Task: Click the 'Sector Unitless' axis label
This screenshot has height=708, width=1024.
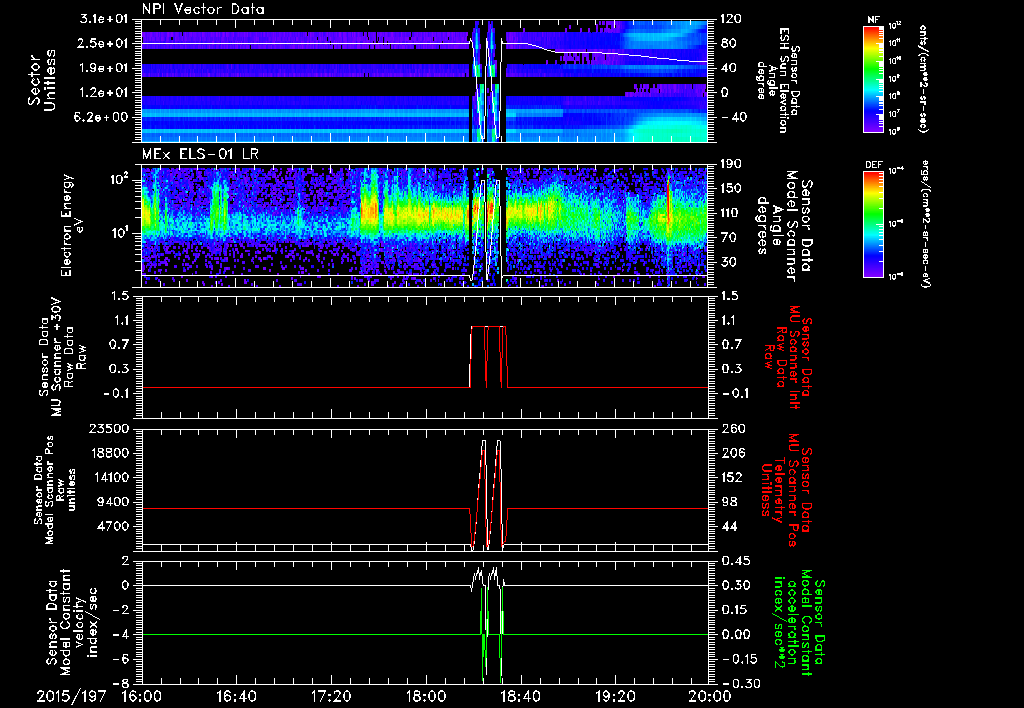Action: (42, 80)
